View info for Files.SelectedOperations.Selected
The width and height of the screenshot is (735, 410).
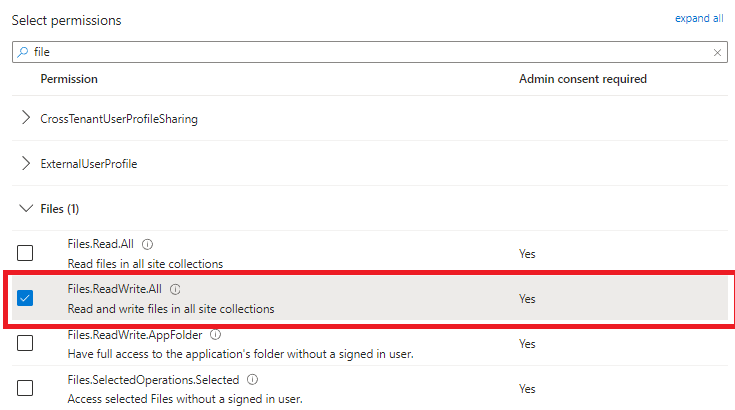pos(252,380)
